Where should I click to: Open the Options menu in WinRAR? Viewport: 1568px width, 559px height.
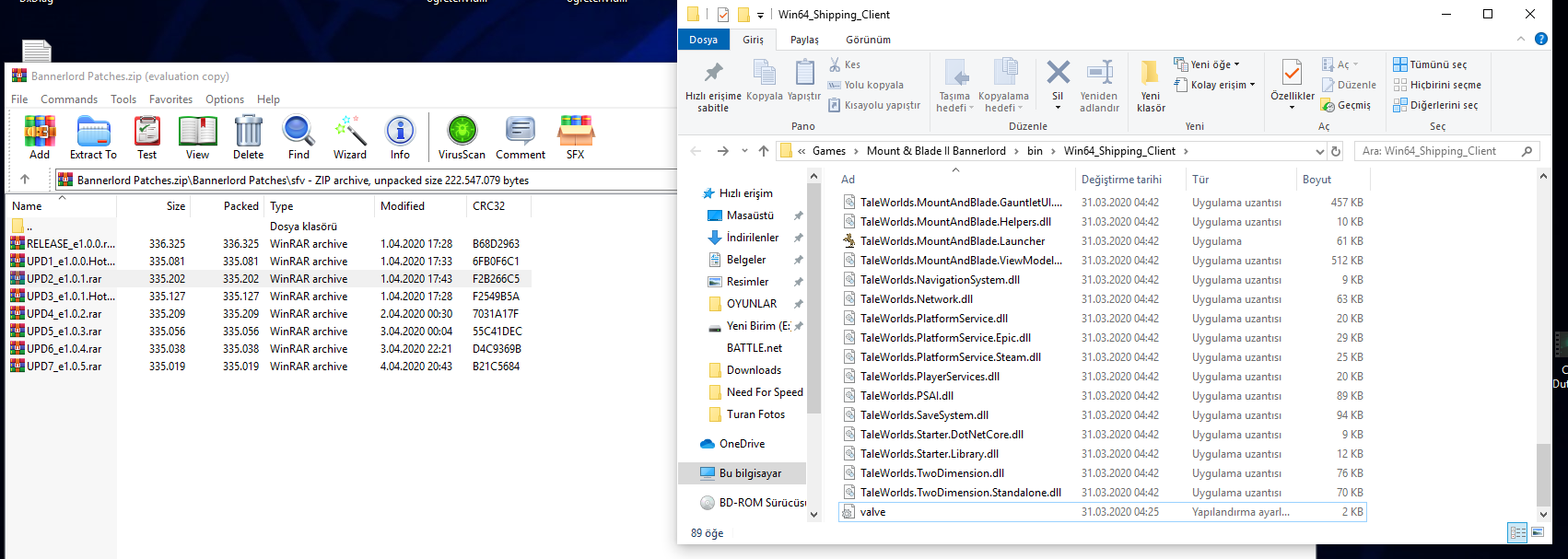(x=225, y=99)
